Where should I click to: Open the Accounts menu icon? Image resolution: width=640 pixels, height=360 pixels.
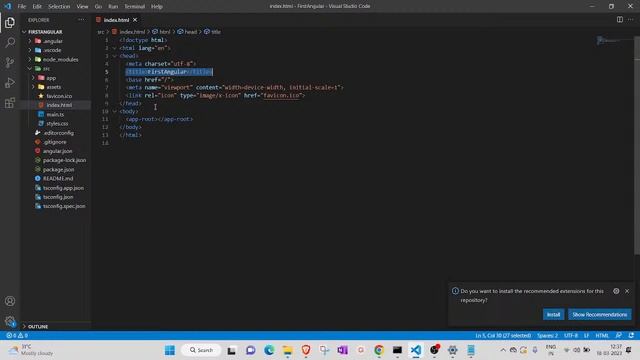10,301
